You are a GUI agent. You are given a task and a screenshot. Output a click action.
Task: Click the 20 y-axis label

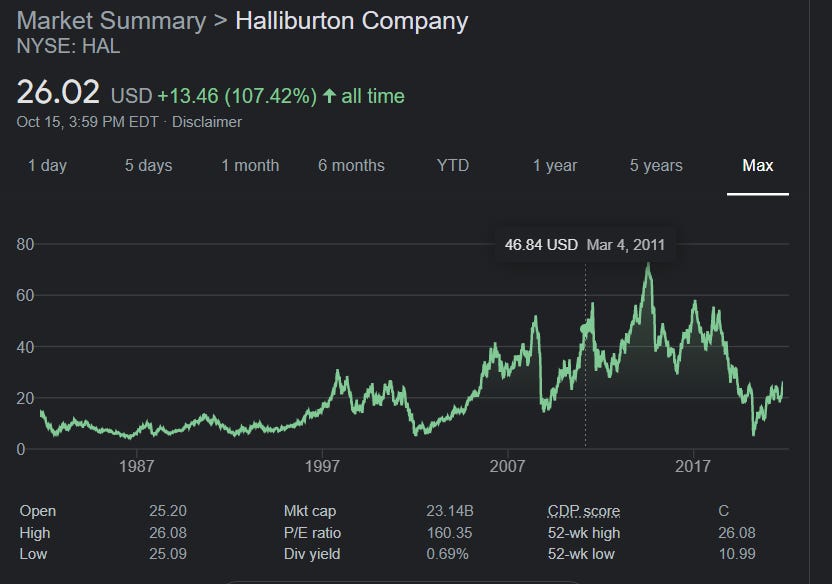click(x=25, y=398)
